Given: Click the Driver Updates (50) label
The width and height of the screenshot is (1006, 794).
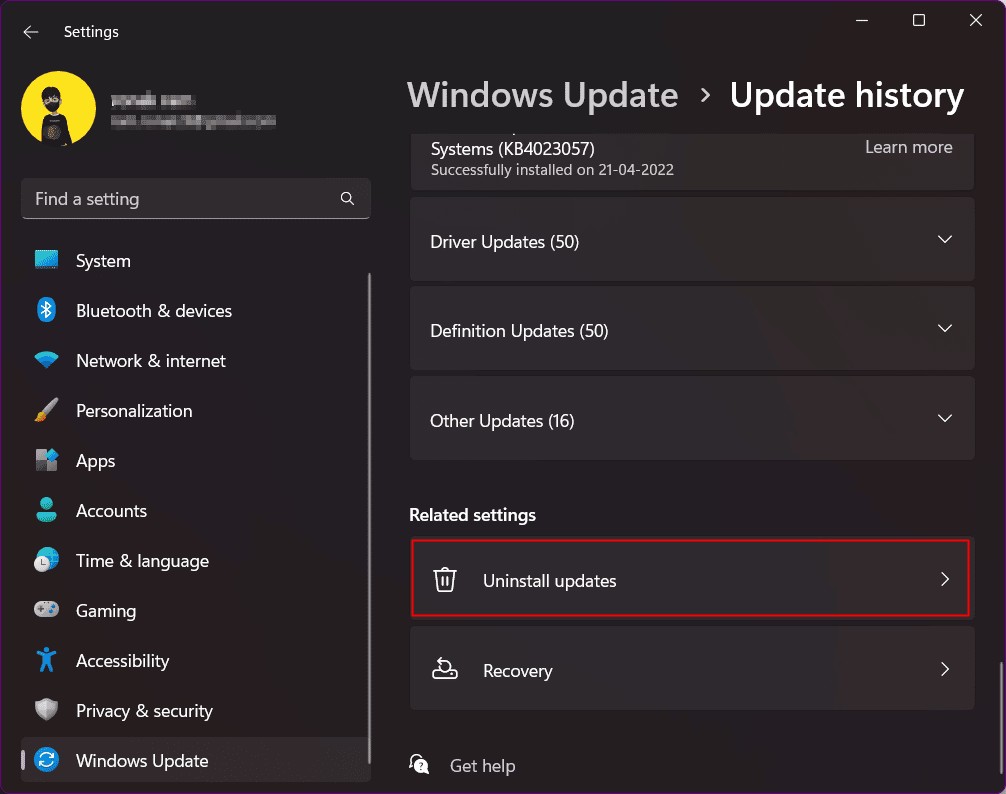Looking at the screenshot, I should 504,242.
